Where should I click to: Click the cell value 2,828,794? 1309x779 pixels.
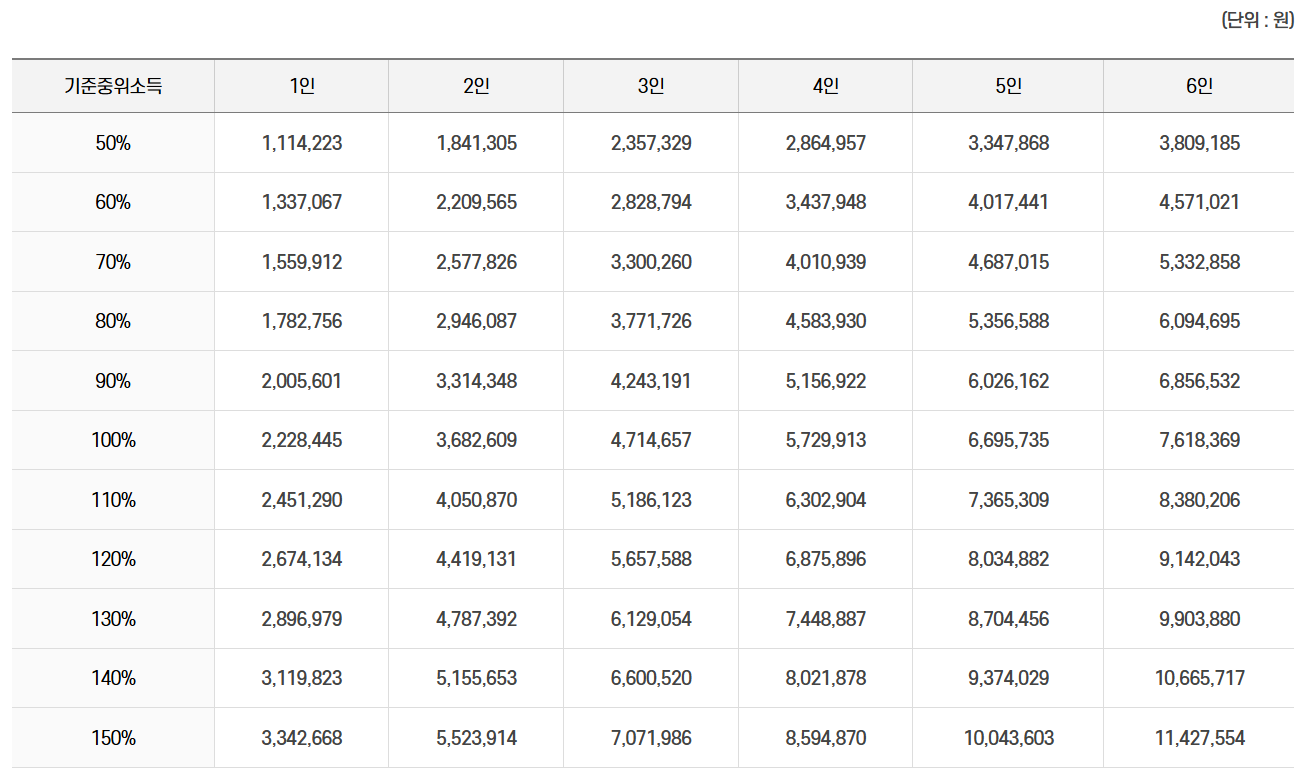coord(651,202)
